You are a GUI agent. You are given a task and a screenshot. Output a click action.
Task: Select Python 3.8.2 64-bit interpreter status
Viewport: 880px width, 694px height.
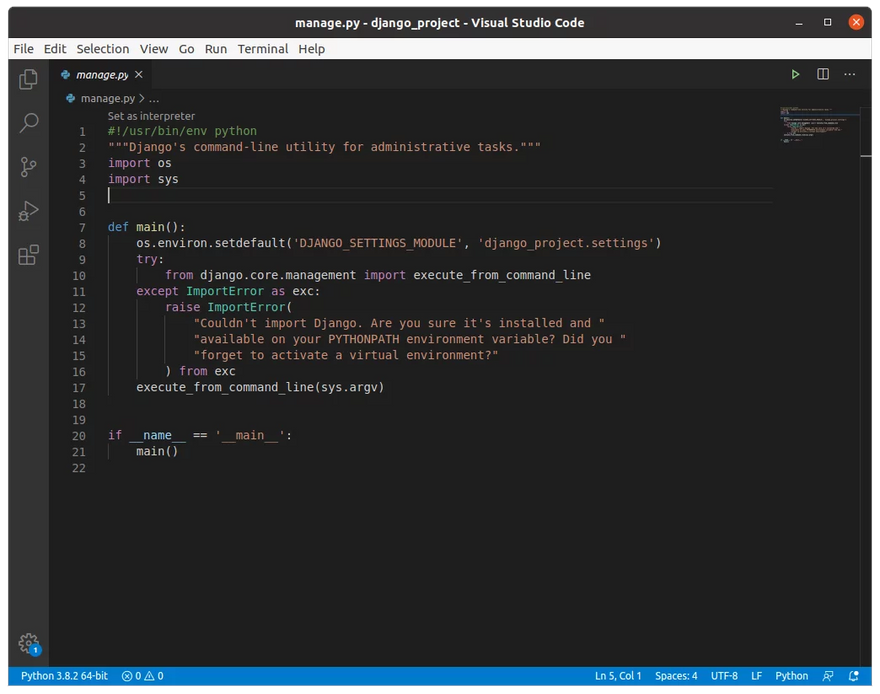[64, 676]
